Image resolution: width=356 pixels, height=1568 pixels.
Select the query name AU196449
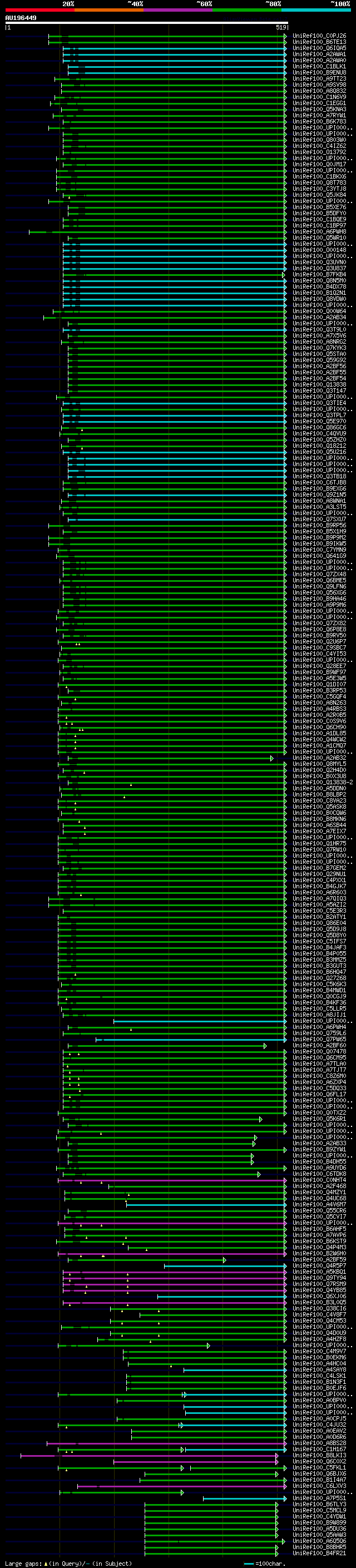pyautogui.click(x=21, y=18)
